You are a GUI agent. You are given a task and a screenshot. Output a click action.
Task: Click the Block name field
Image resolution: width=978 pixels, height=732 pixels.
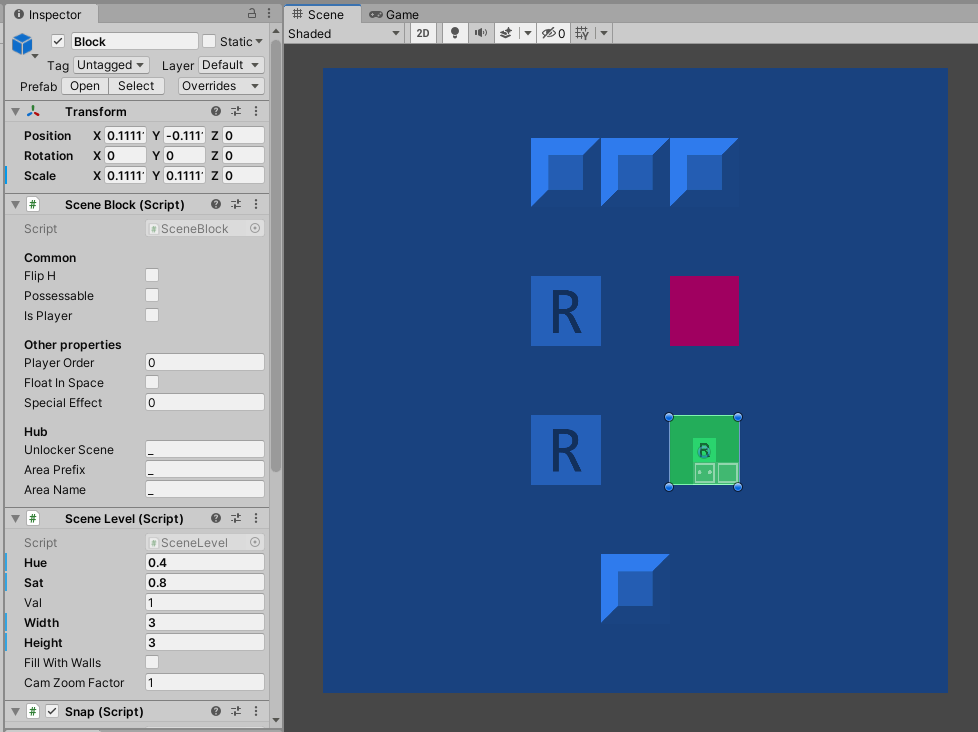point(135,41)
